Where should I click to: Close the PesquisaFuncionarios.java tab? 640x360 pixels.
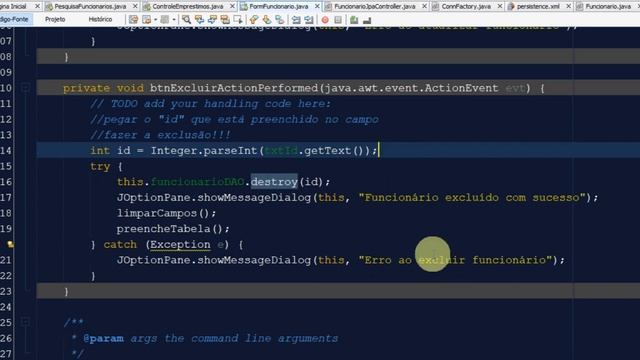point(135,6)
